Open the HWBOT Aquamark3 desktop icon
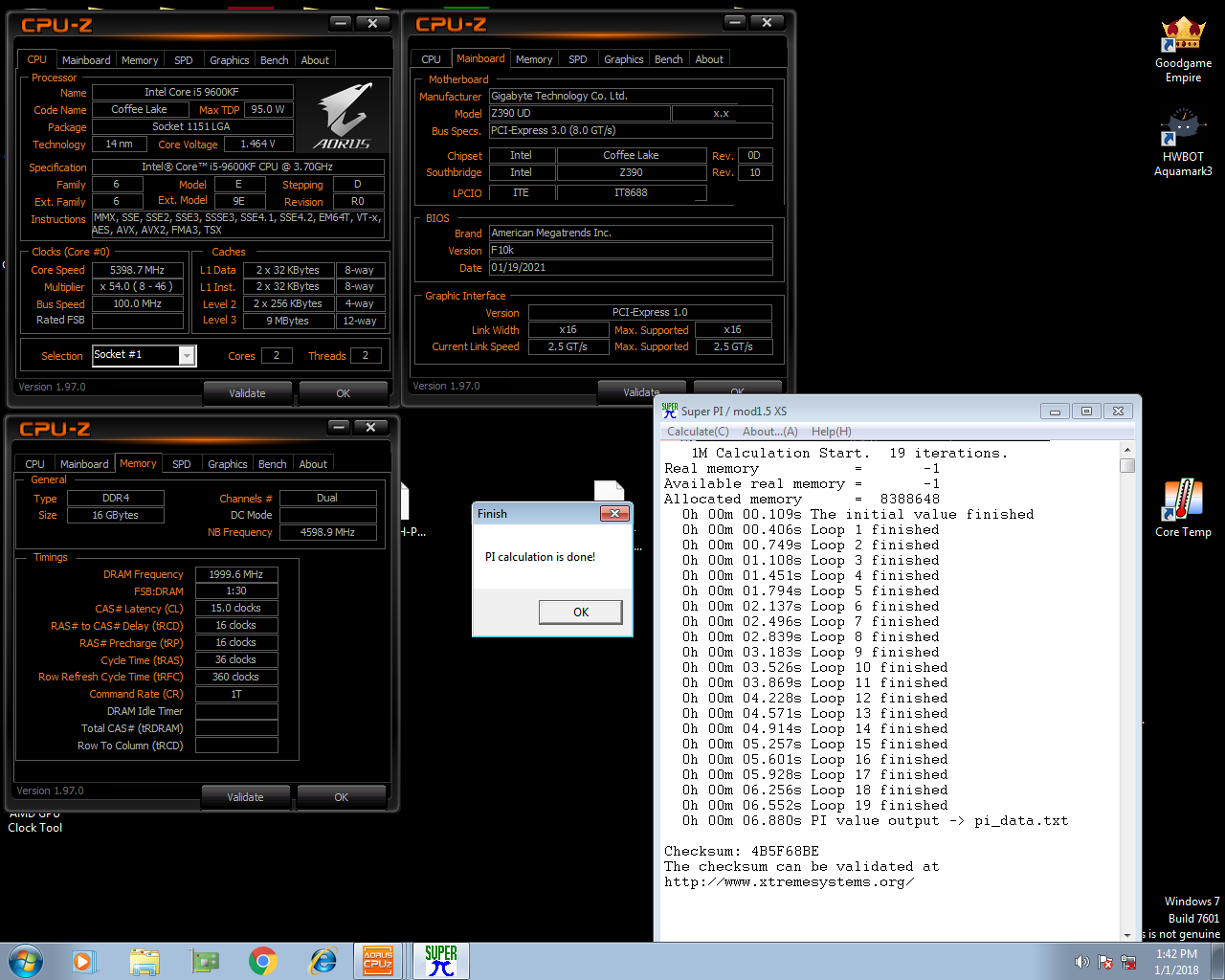Viewport: 1225px width, 980px height. tap(1183, 144)
